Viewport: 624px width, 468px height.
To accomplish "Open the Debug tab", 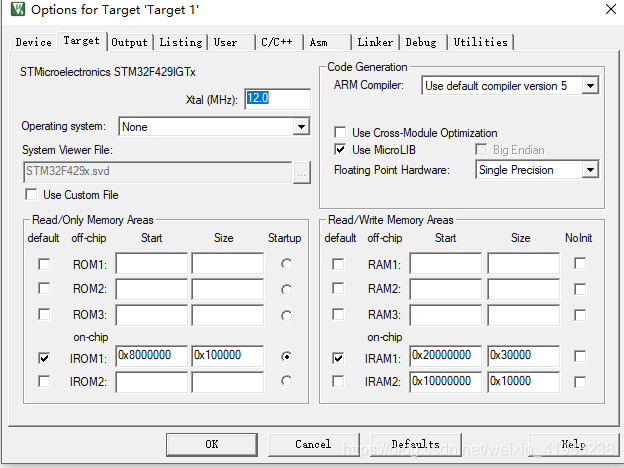I will 423,42.
